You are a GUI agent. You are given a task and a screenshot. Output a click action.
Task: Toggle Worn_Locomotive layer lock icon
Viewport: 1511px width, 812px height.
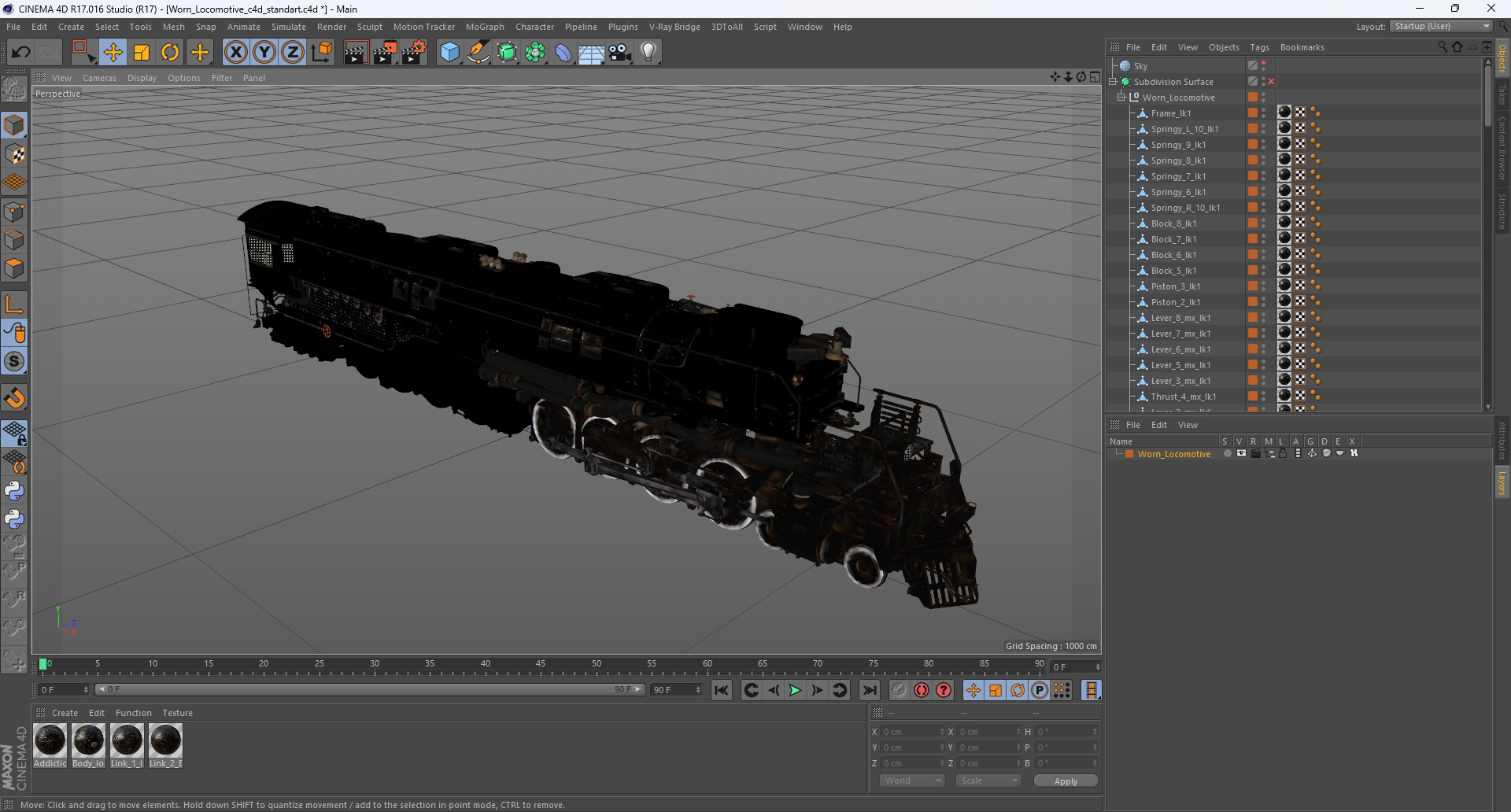coord(1283,453)
